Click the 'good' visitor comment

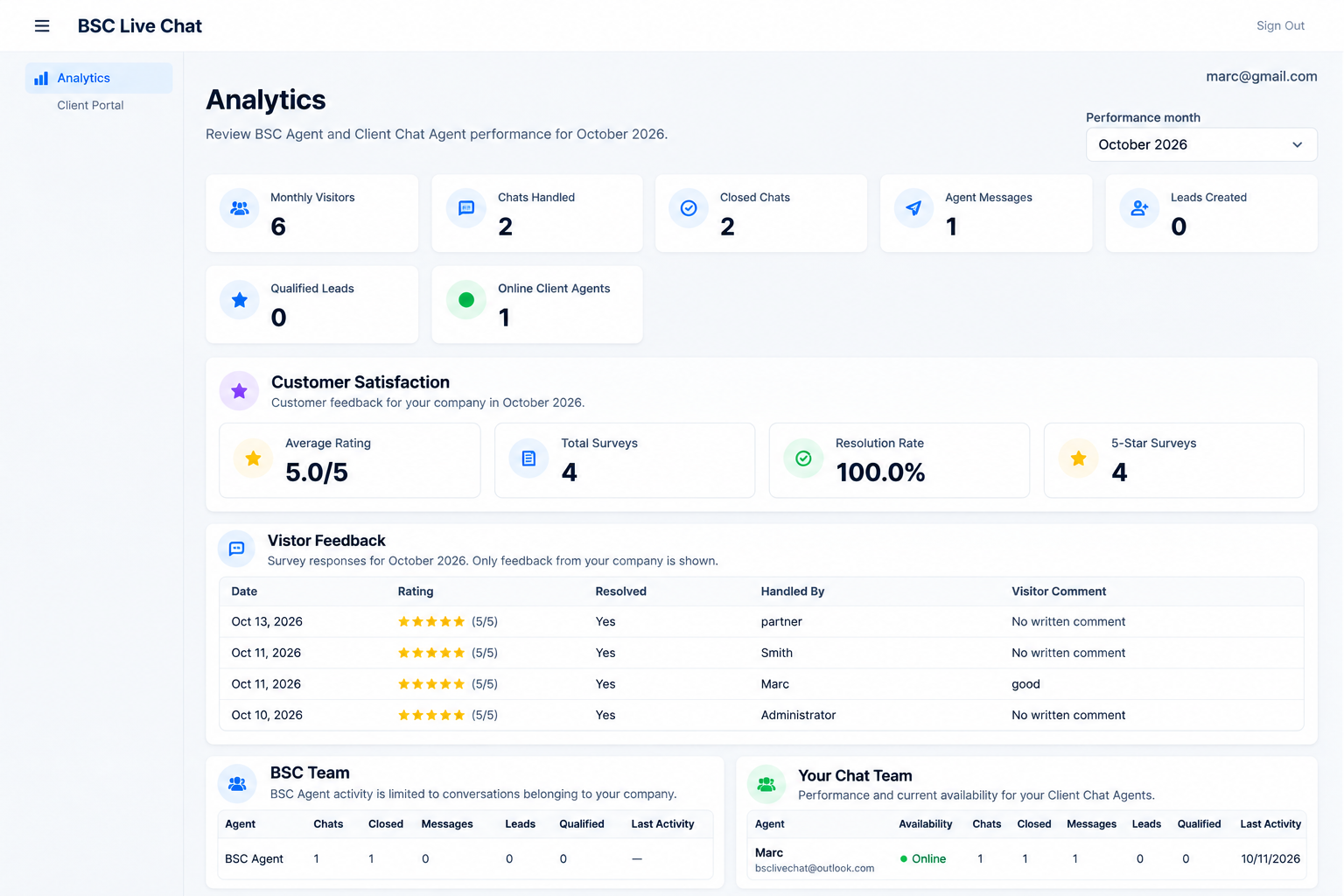1025,685
